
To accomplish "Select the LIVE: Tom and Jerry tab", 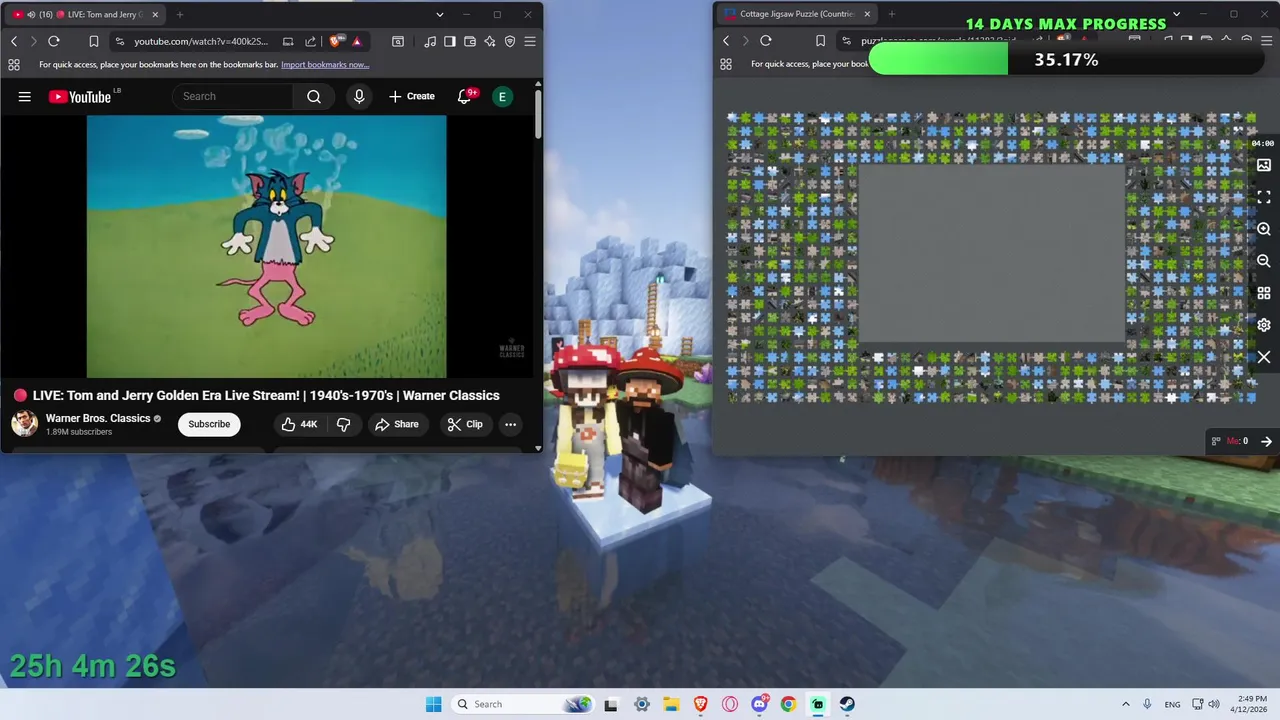I will [x=85, y=14].
